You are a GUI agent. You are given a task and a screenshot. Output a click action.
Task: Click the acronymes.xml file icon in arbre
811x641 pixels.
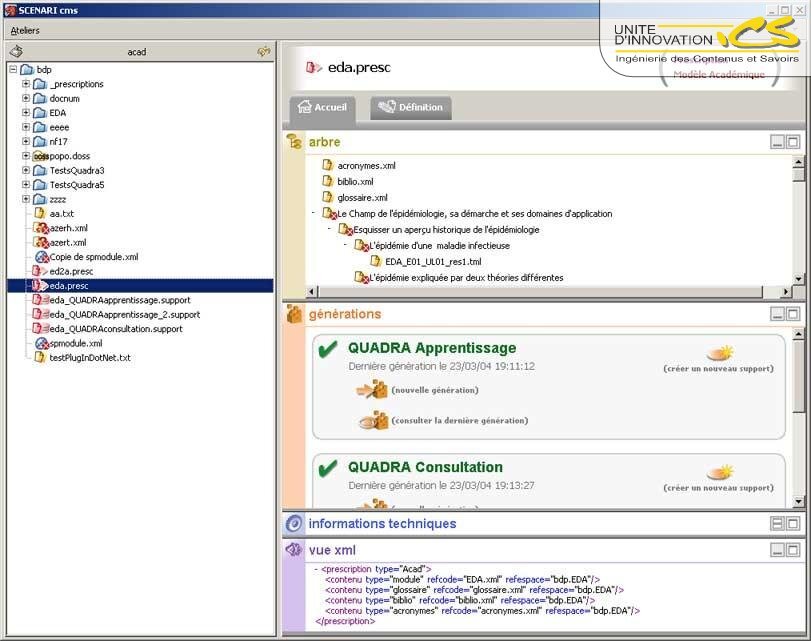click(327, 165)
